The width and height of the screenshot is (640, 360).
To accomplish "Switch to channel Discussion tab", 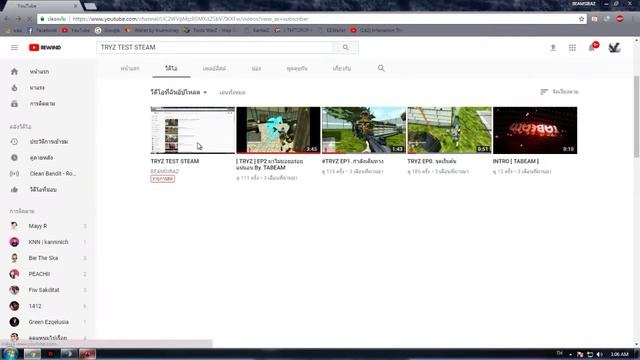I will (x=297, y=68).
